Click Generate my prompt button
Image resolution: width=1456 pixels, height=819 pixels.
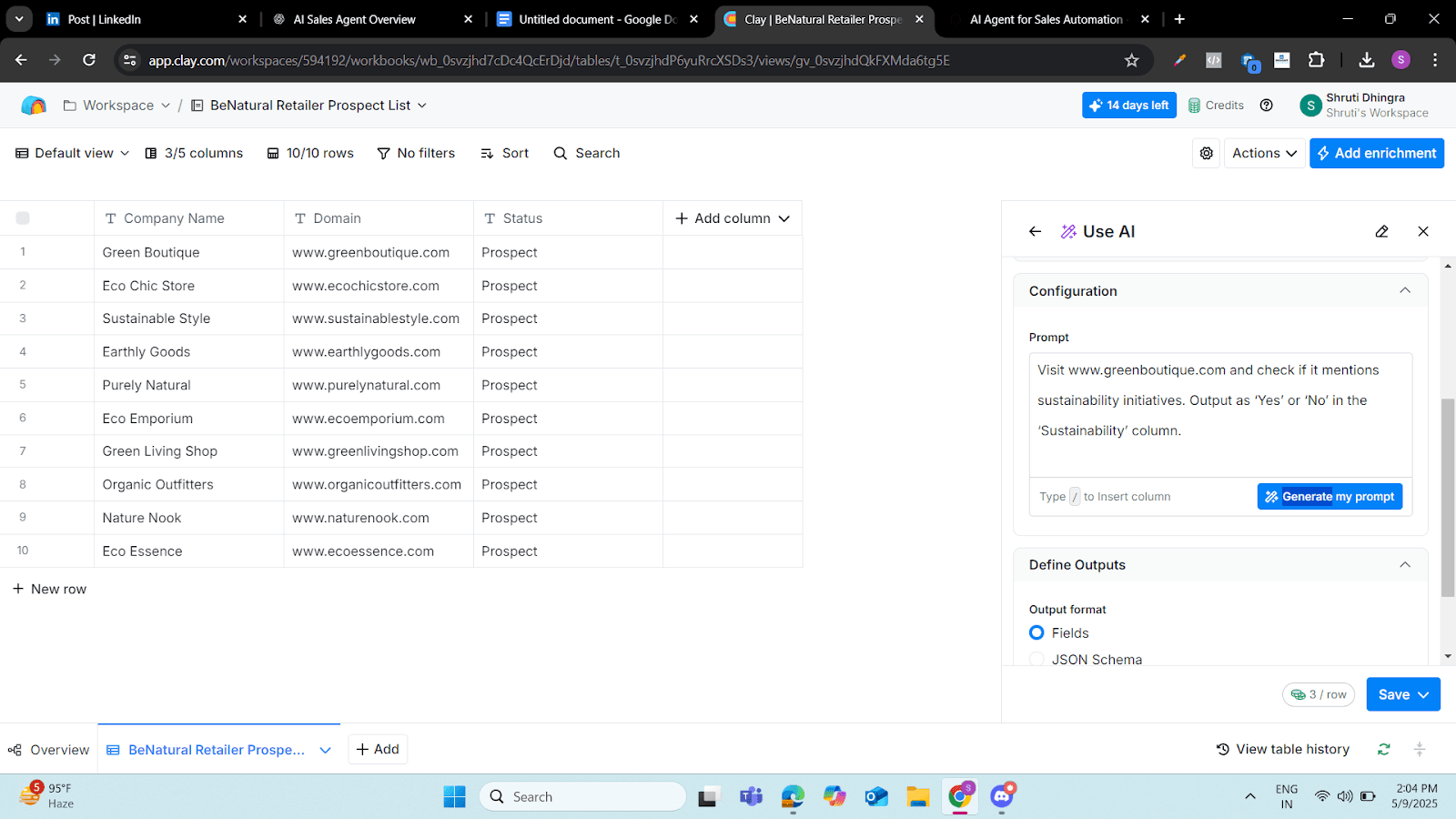pyautogui.click(x=1330, y=497)
